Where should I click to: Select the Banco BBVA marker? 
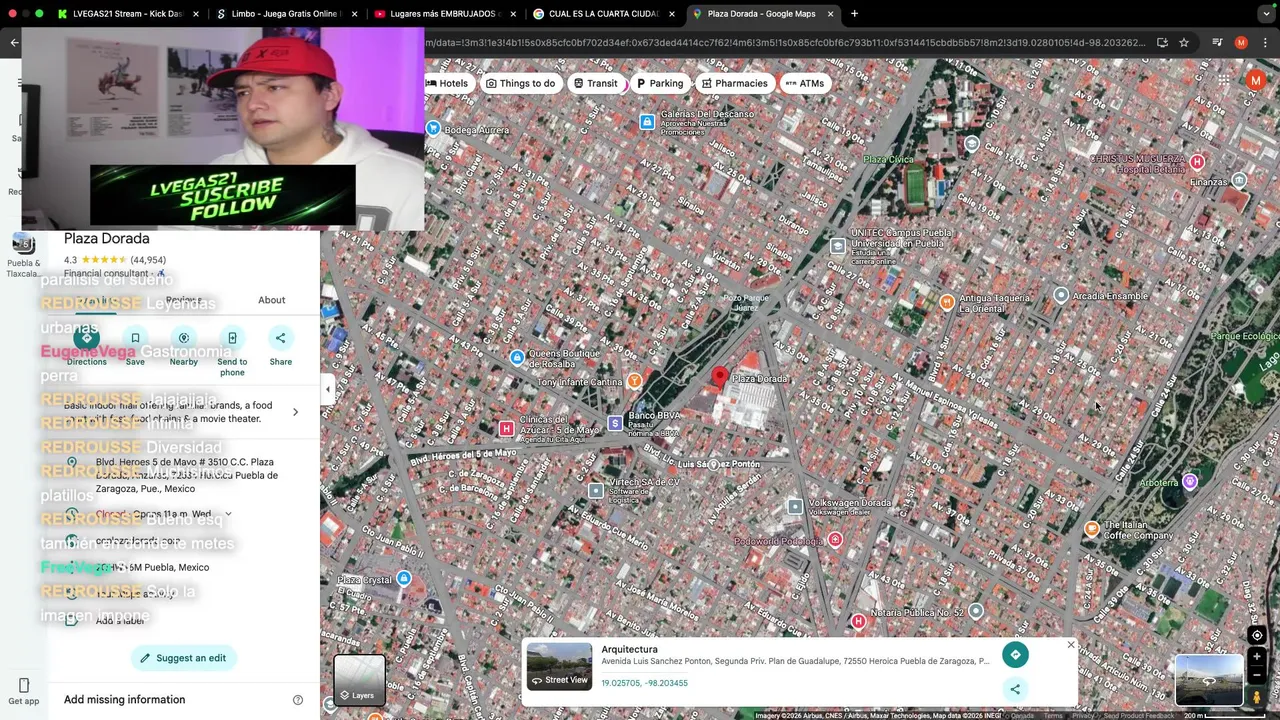(615, 423)
